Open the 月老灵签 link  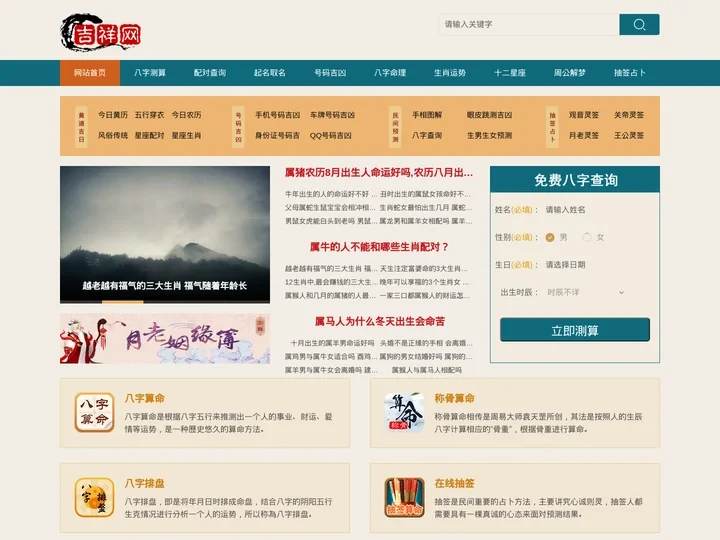pyautogui.click(x=584, y=135)
